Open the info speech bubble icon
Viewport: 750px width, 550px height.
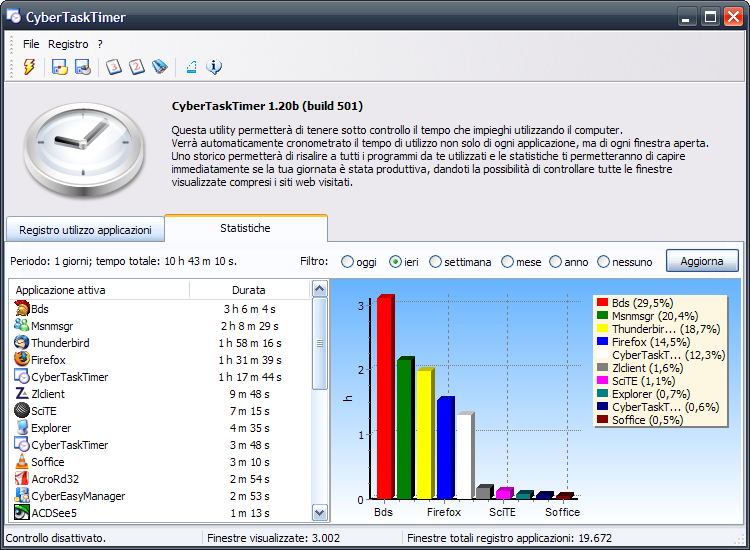pos(214,67)
